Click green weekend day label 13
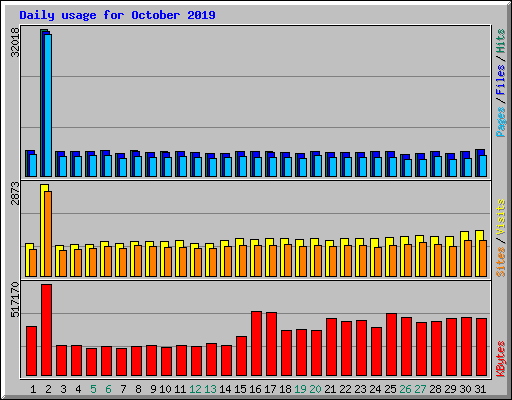This screenshot has height=400, width=512. (x=210, y=389)
